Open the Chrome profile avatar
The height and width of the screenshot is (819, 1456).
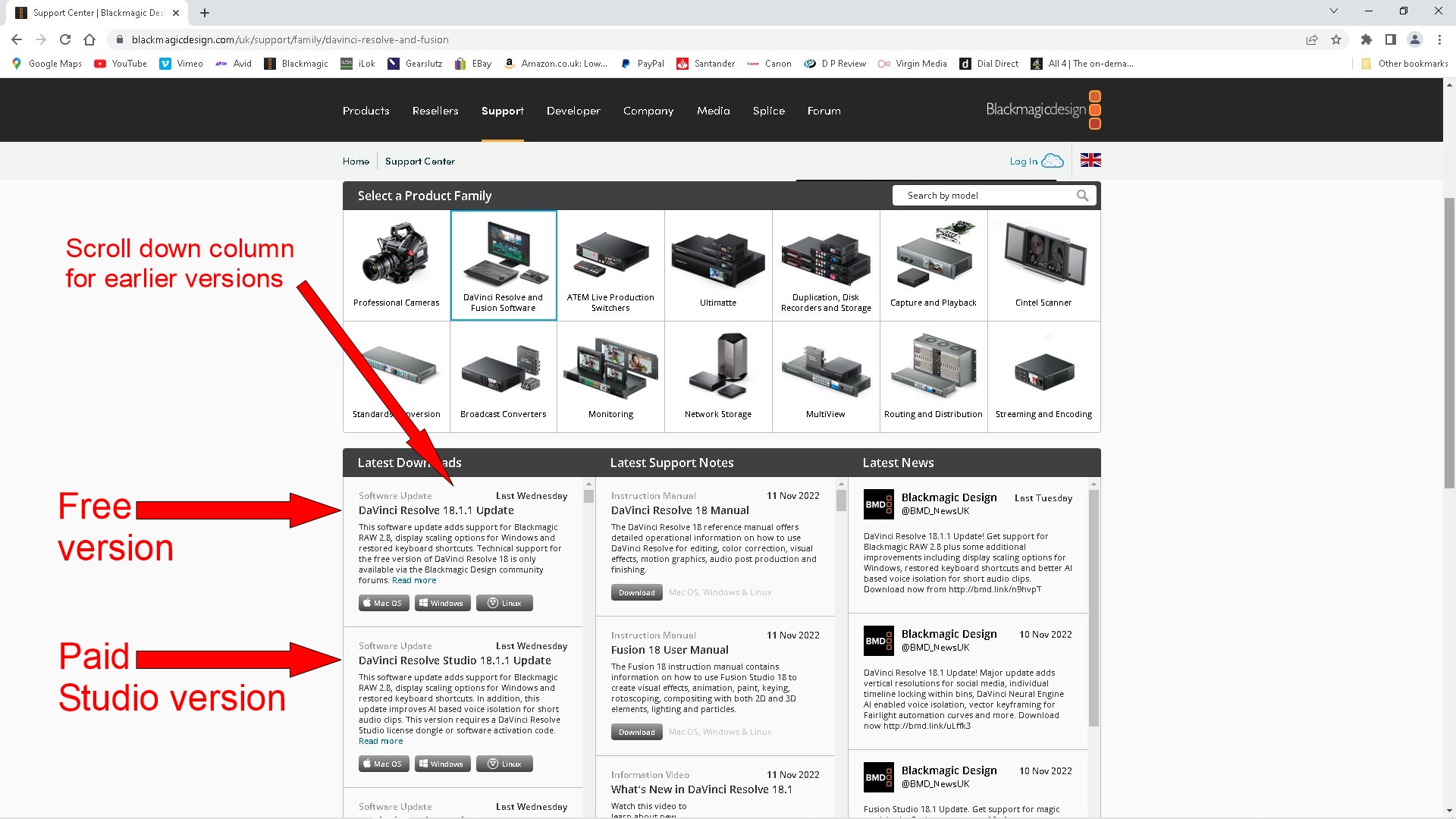[x=1415, y=39]
